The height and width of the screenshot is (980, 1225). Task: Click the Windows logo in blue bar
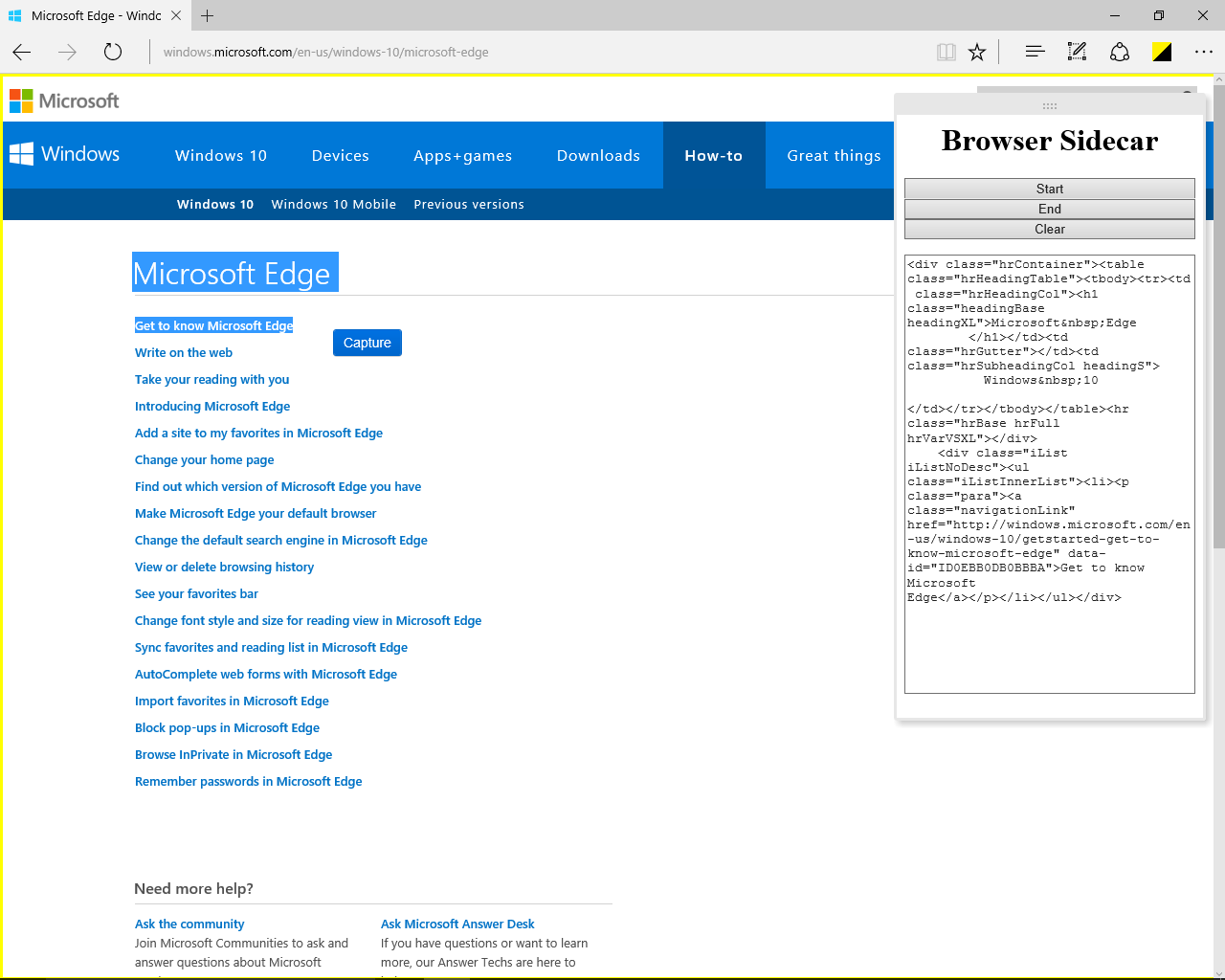[65, 154]
